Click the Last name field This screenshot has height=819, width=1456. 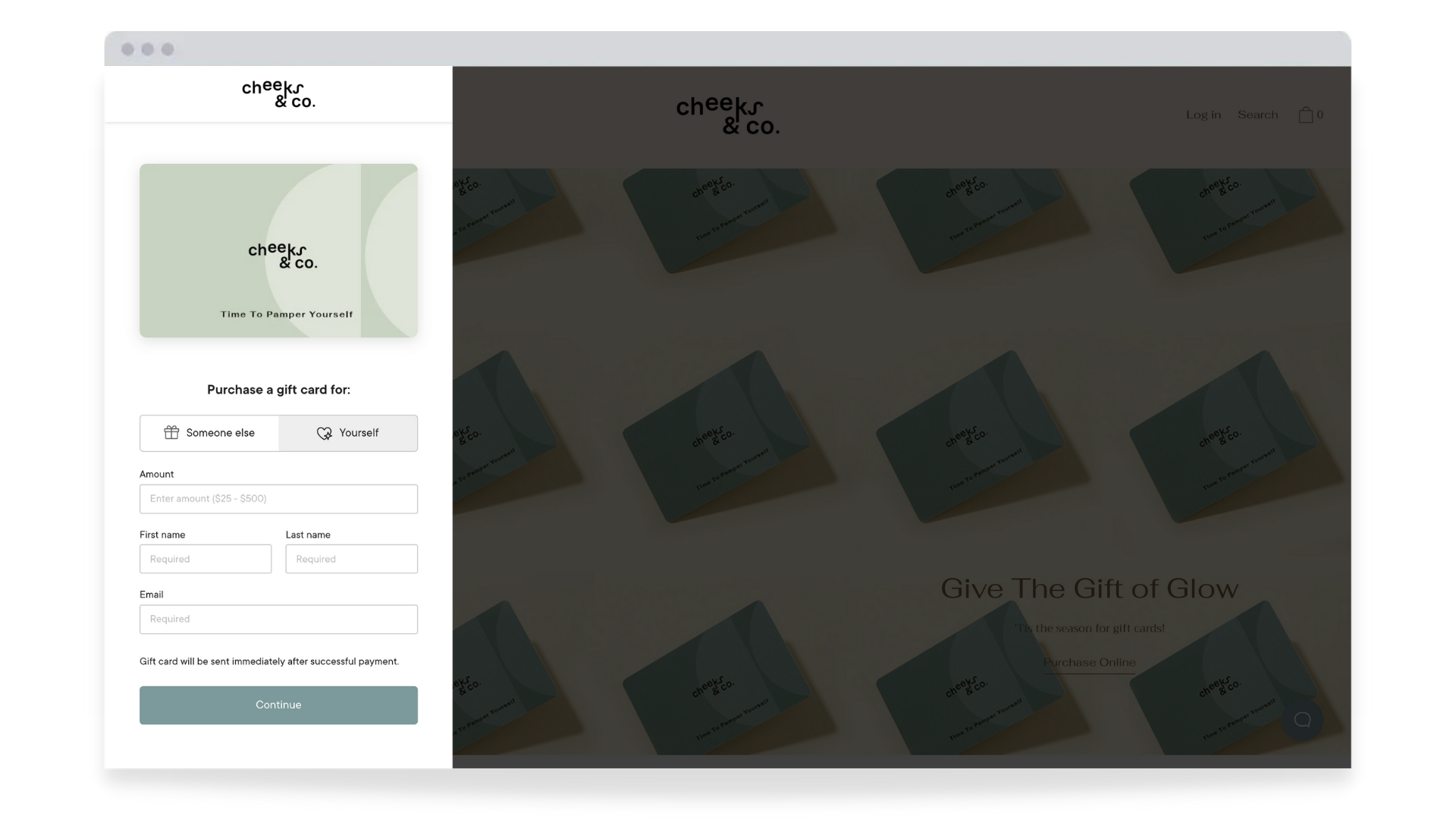click(351, 559)
